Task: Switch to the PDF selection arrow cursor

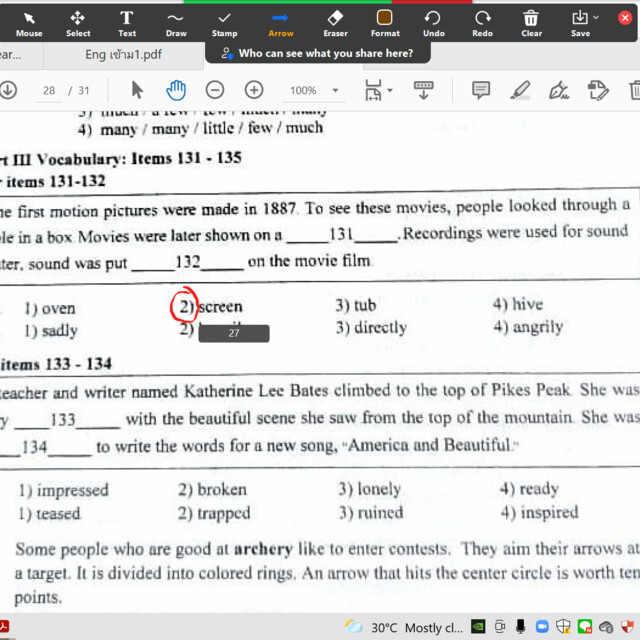Action: click(138, 90)
